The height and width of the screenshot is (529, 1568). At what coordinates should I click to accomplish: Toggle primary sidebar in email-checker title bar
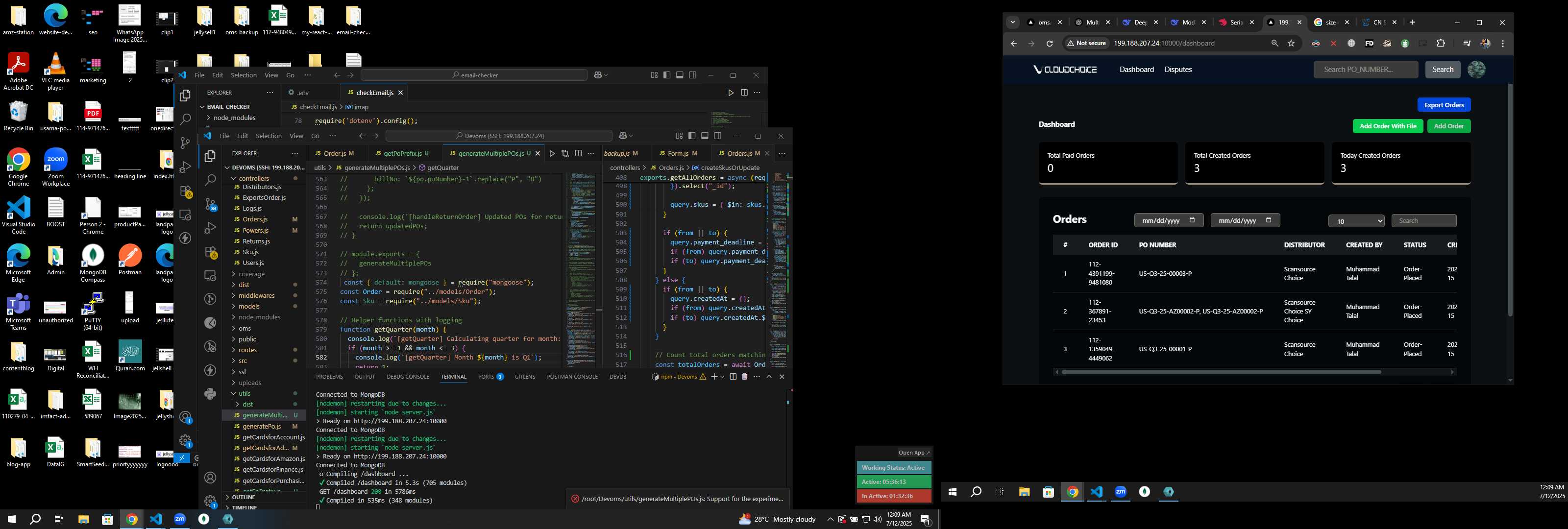(x=667, y=75)
